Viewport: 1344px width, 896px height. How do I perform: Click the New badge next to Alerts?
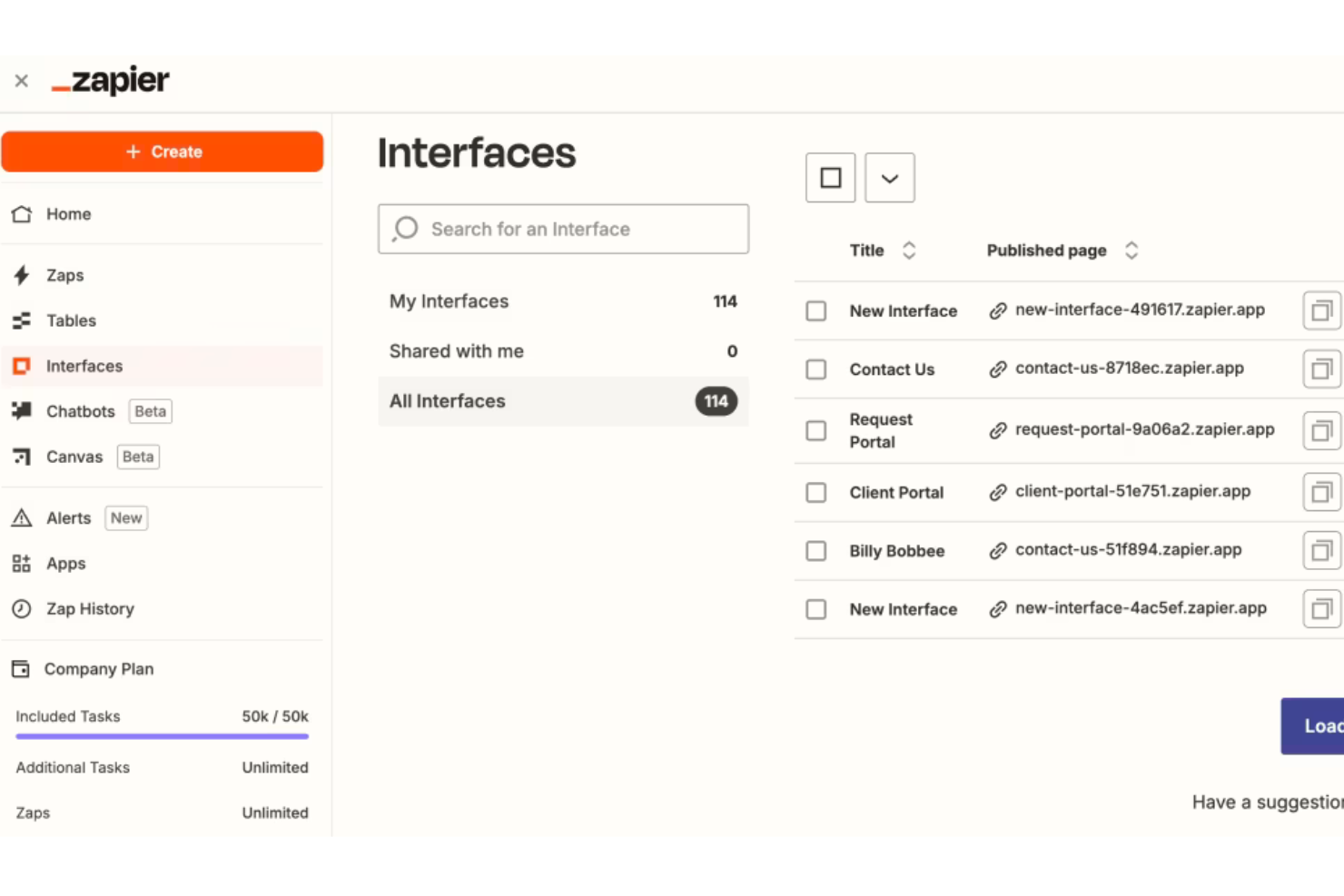point(126,518)
